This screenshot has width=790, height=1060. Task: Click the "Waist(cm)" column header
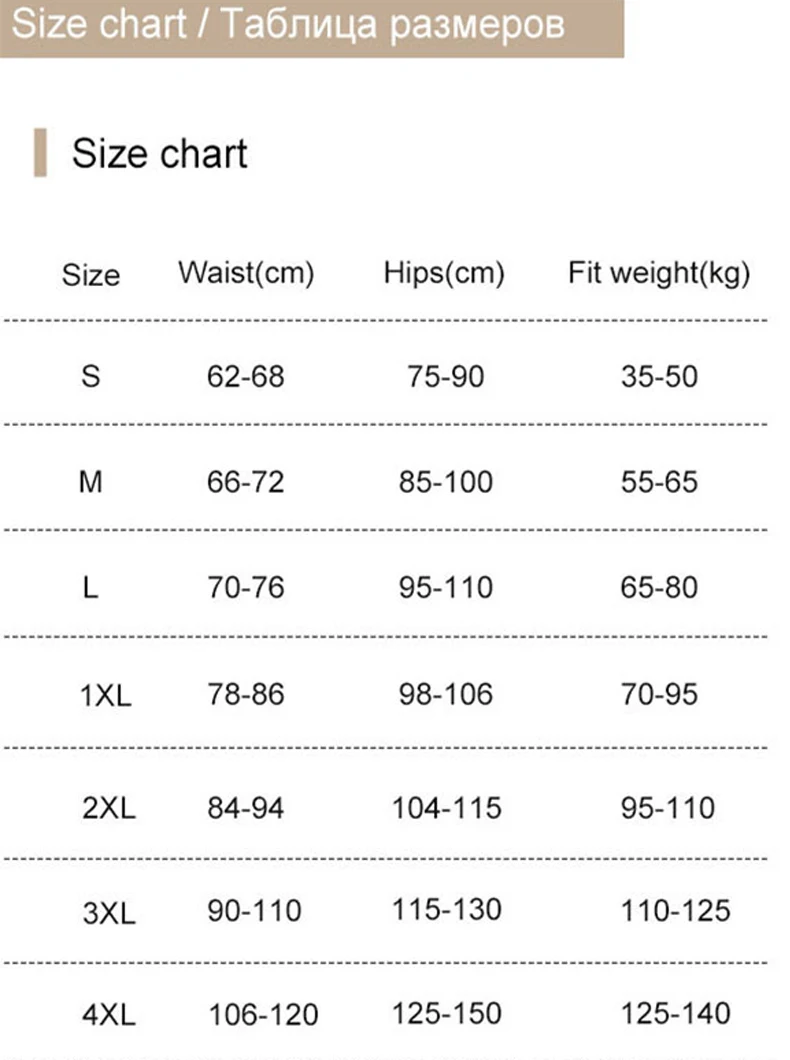(246, 272)
